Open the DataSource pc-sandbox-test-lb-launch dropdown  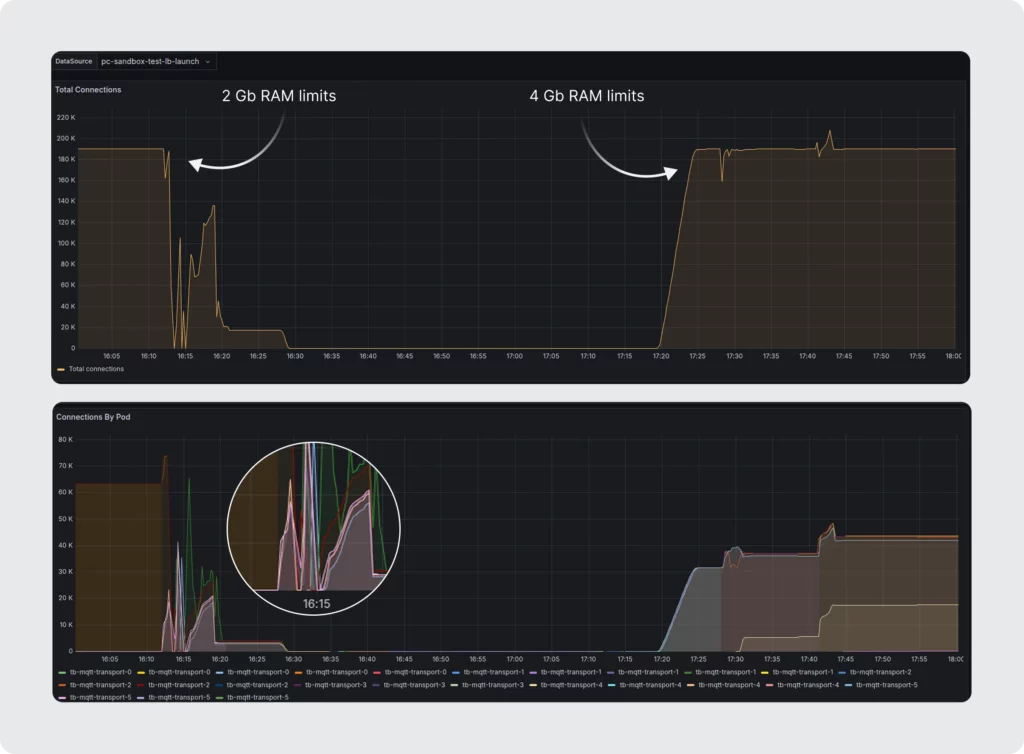[156, 61]
